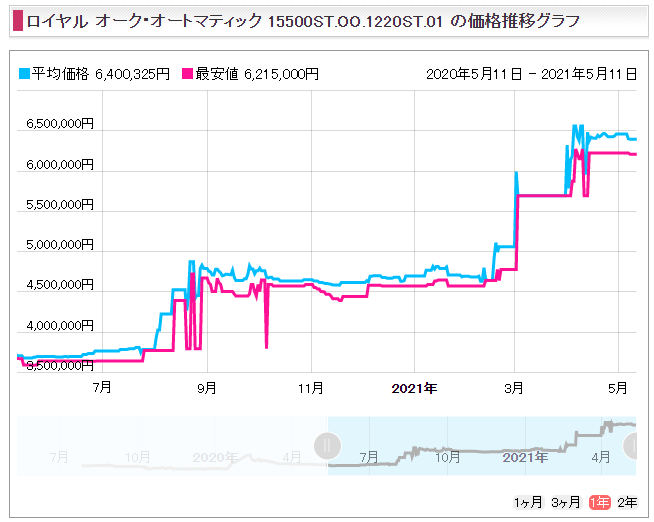Click the 2020年 label in the overview strip
This screenshot has width=654, height=522.
pyautogui.click(x=215, y=457)
